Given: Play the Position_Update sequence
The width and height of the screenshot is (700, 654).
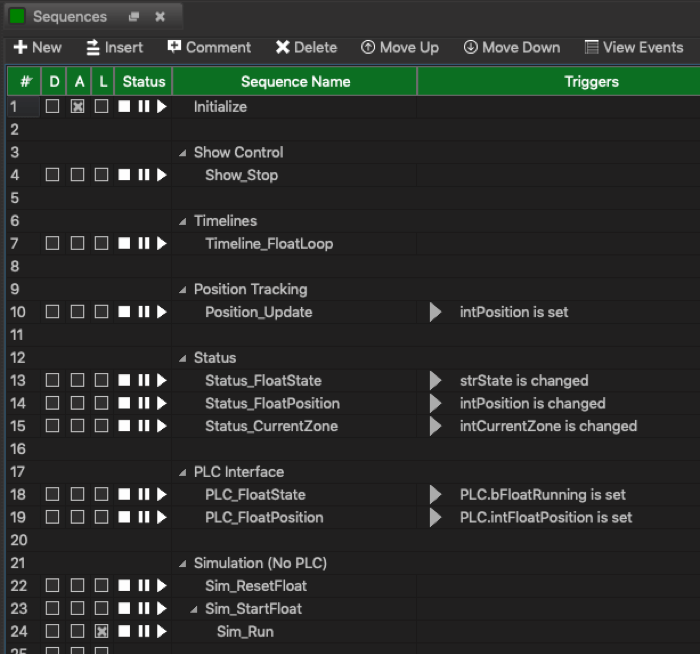Looking at the screenshot, I should tap(162, 312).
